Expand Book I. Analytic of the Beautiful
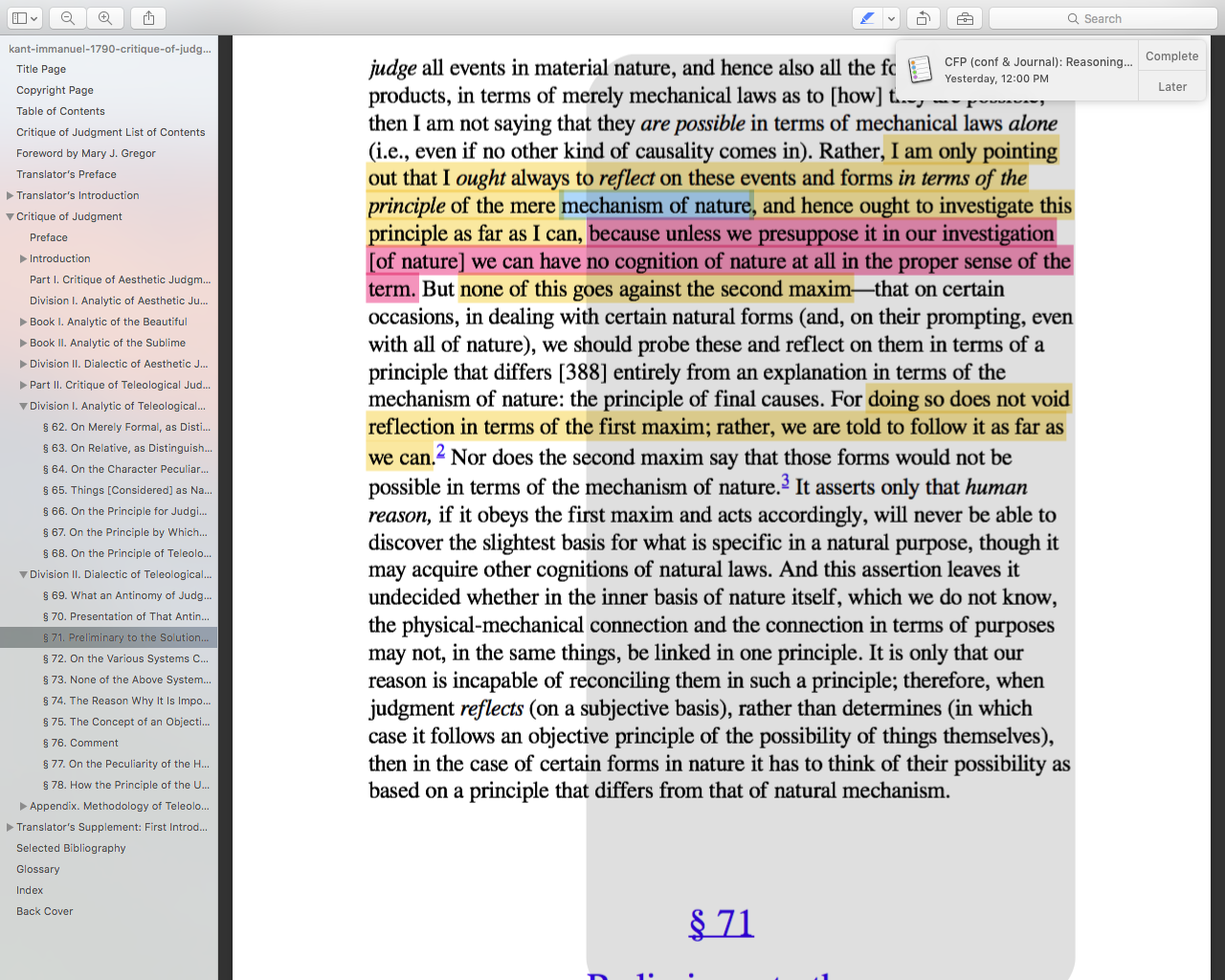 coord(24,322)
